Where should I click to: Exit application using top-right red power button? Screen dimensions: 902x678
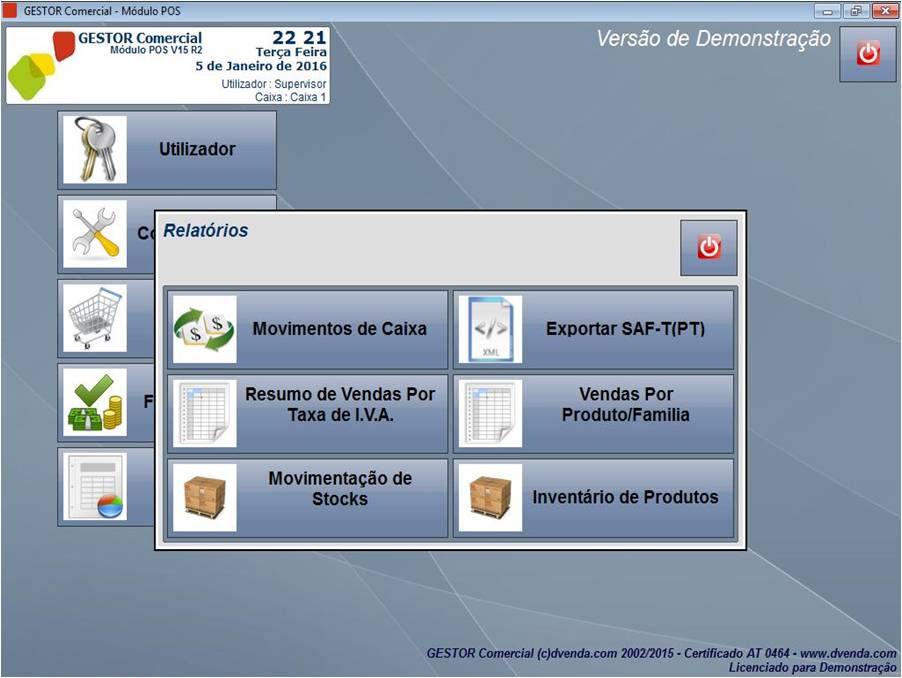pos(867,54)
